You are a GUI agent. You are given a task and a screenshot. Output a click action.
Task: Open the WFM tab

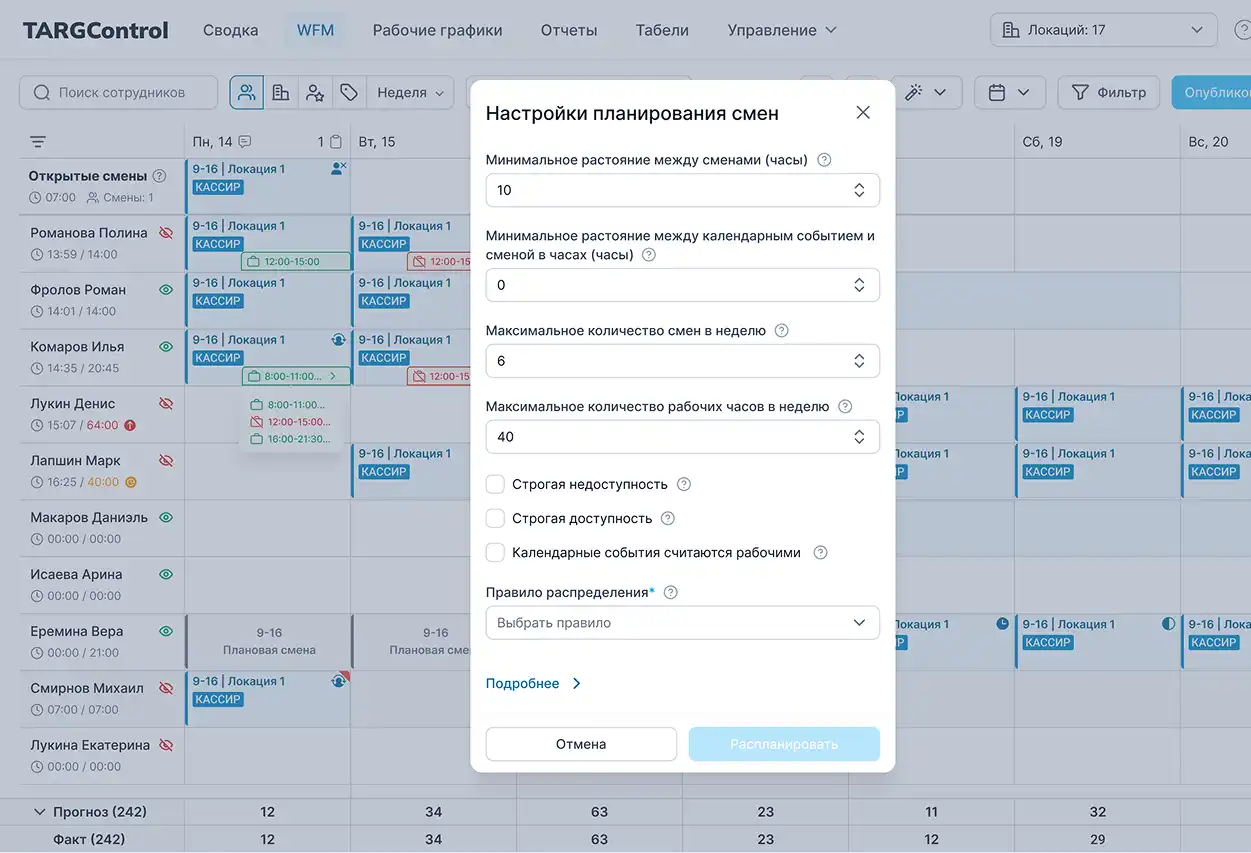click(316, 30)
